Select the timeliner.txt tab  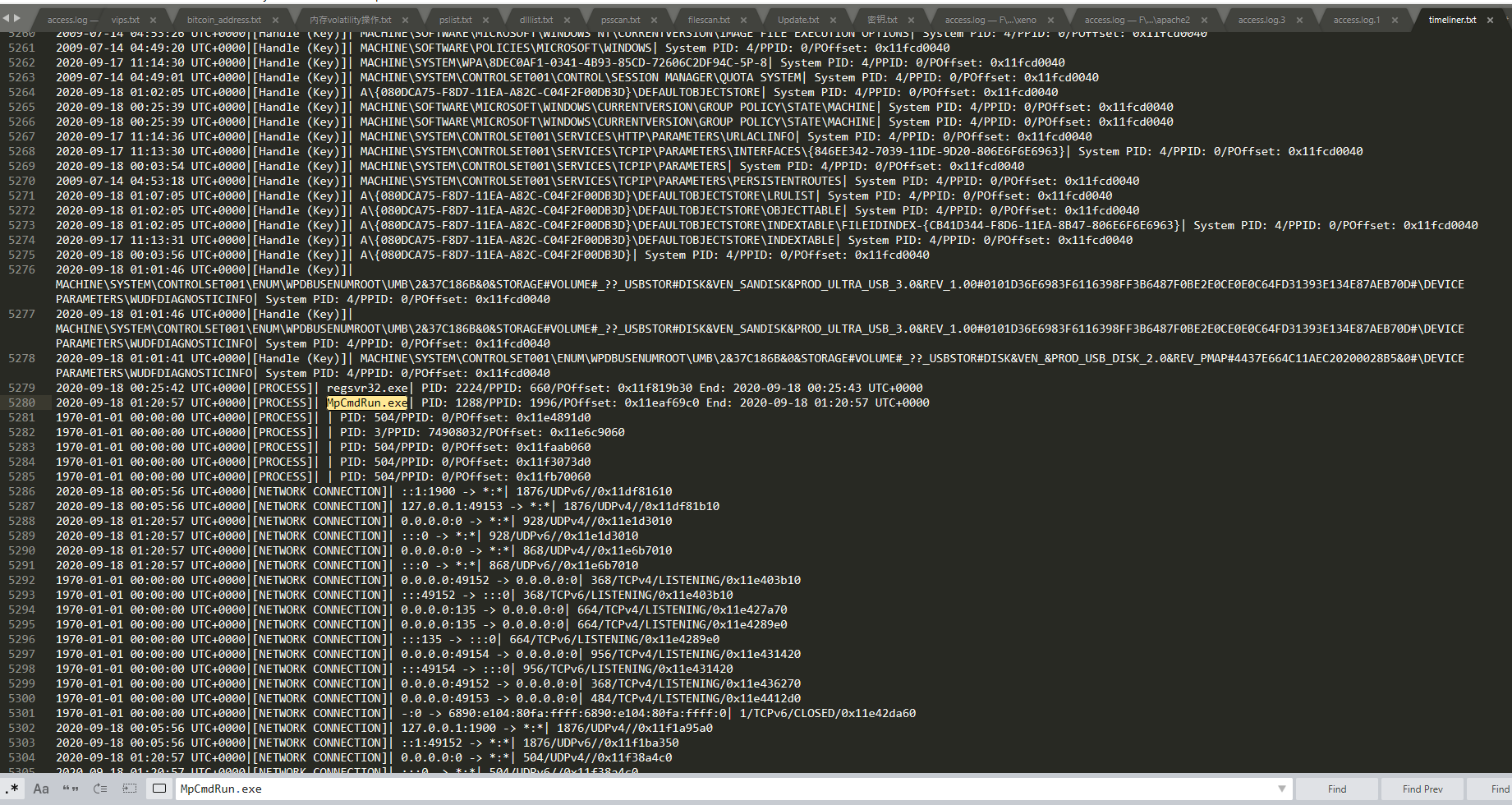[1452, 20]
